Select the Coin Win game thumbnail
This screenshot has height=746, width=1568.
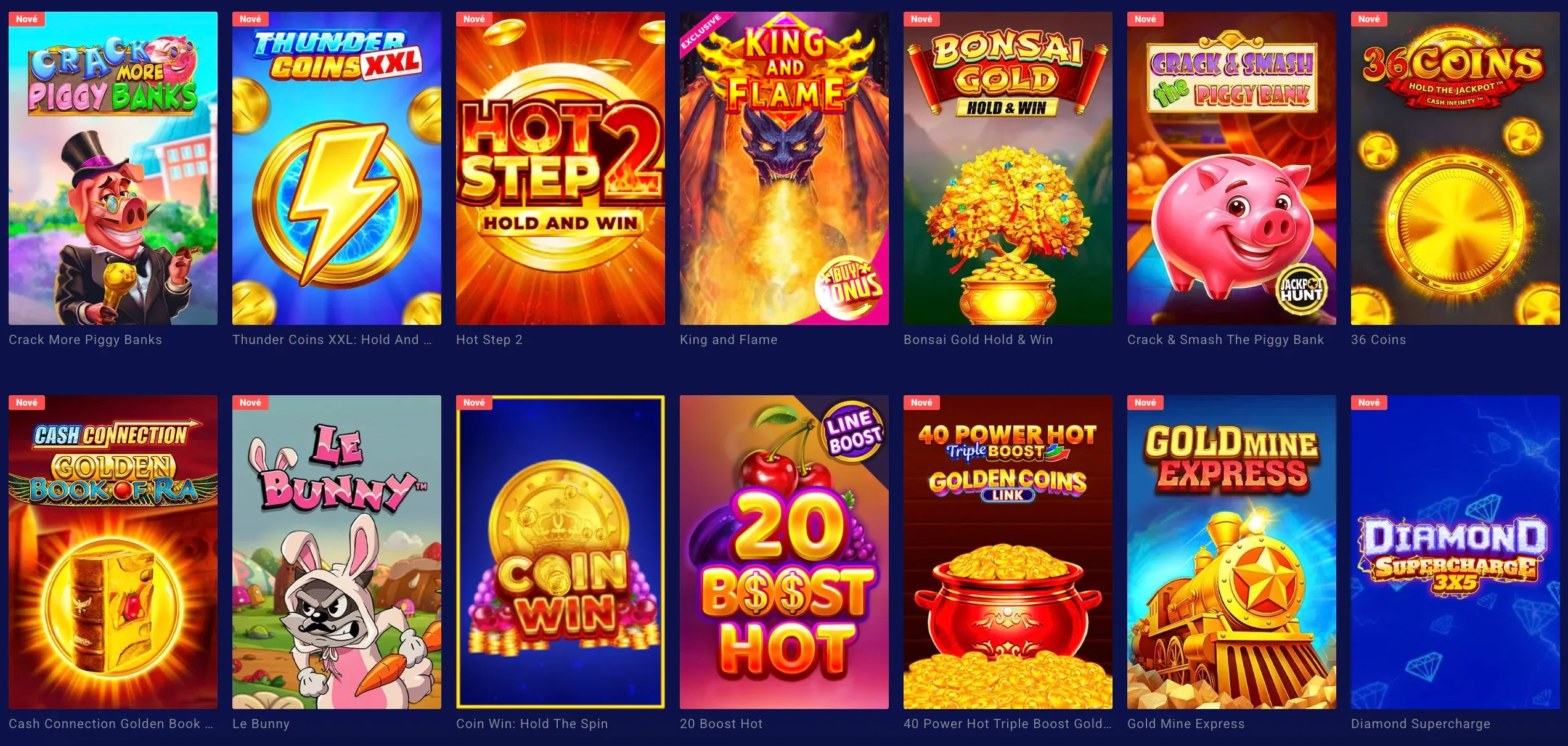tap(560, 552)
